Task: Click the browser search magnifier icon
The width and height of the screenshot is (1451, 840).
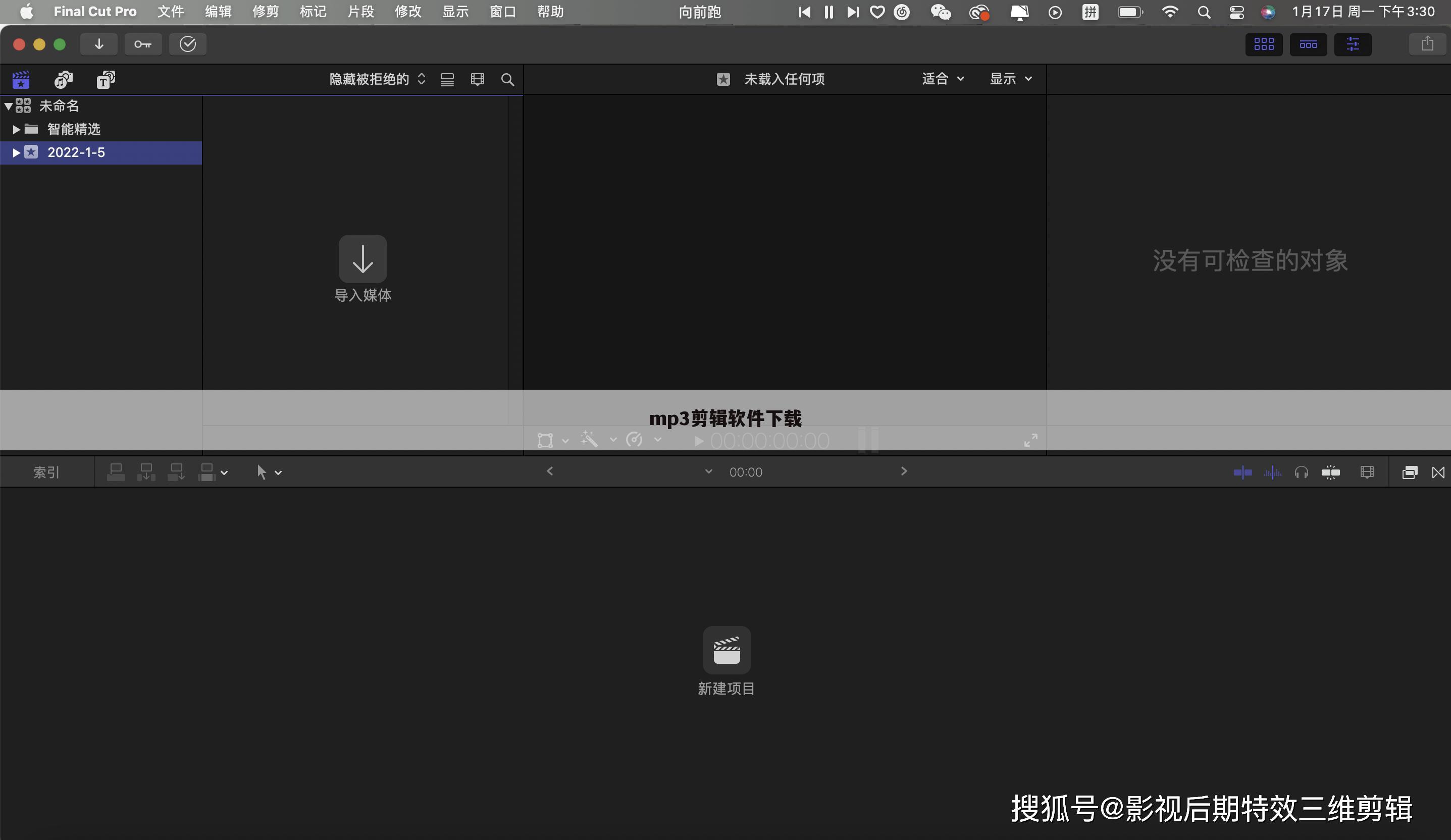Action: 507,79
